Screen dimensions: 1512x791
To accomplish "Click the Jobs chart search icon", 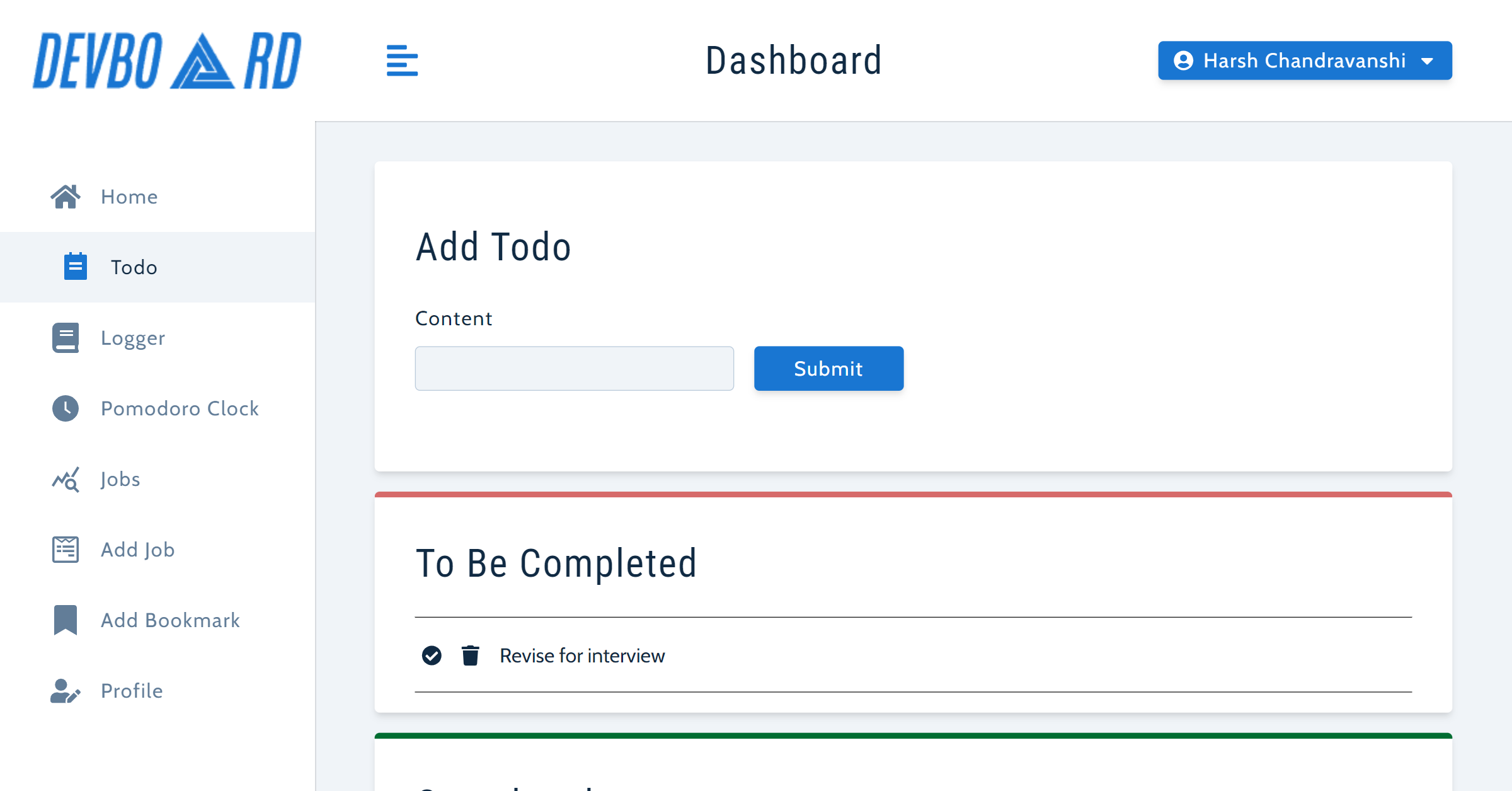I will [66, 479].
